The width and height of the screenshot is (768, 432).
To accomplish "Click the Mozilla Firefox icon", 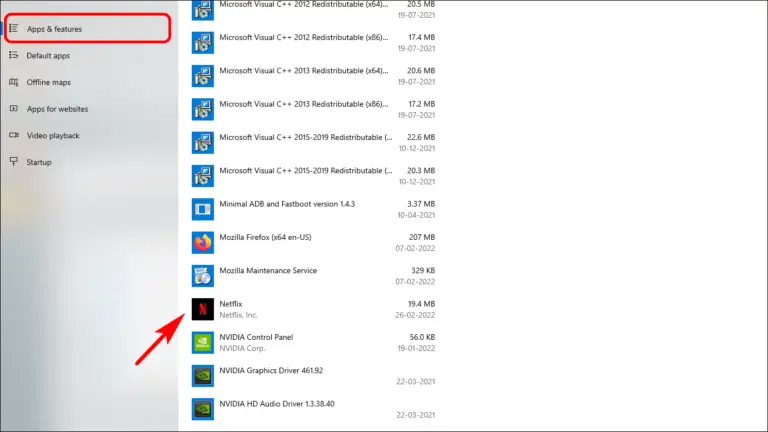I will (x=203, y=243).
